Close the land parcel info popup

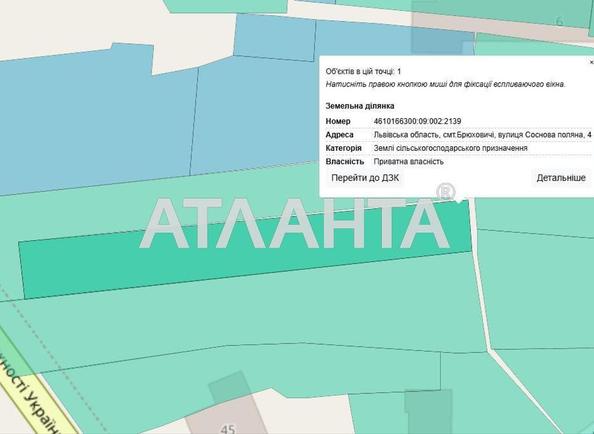(x=591, y=62)
